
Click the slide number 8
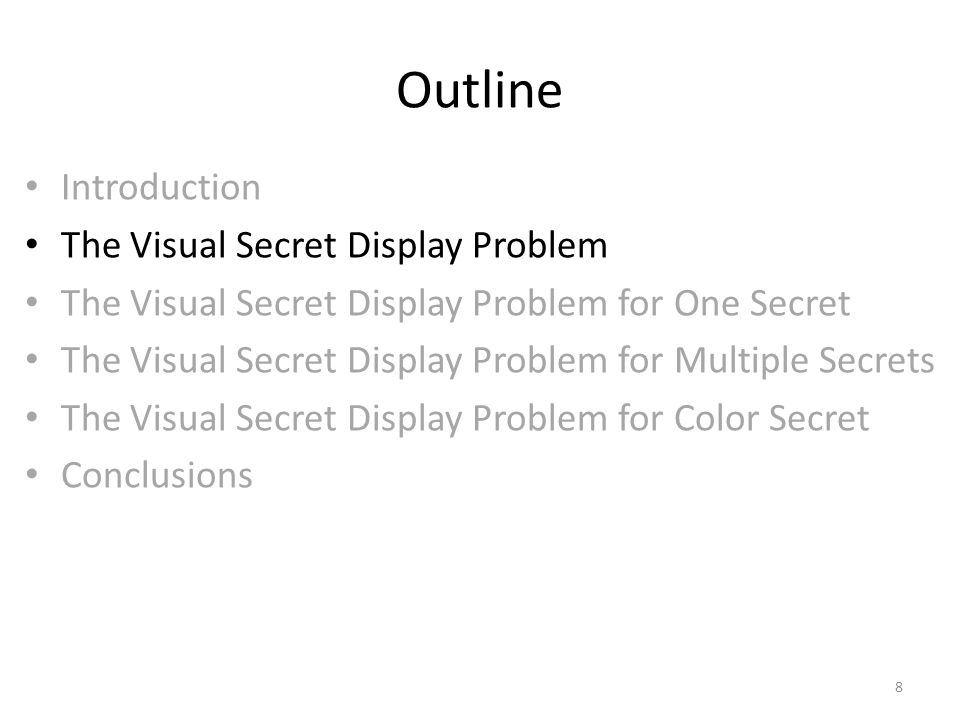point(899,687)
